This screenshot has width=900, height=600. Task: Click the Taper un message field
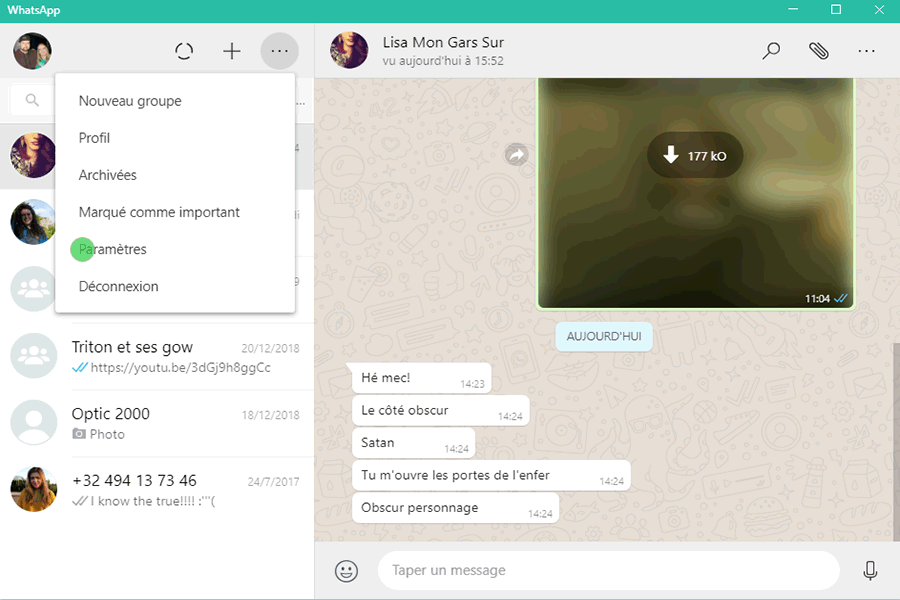(608, 570)
